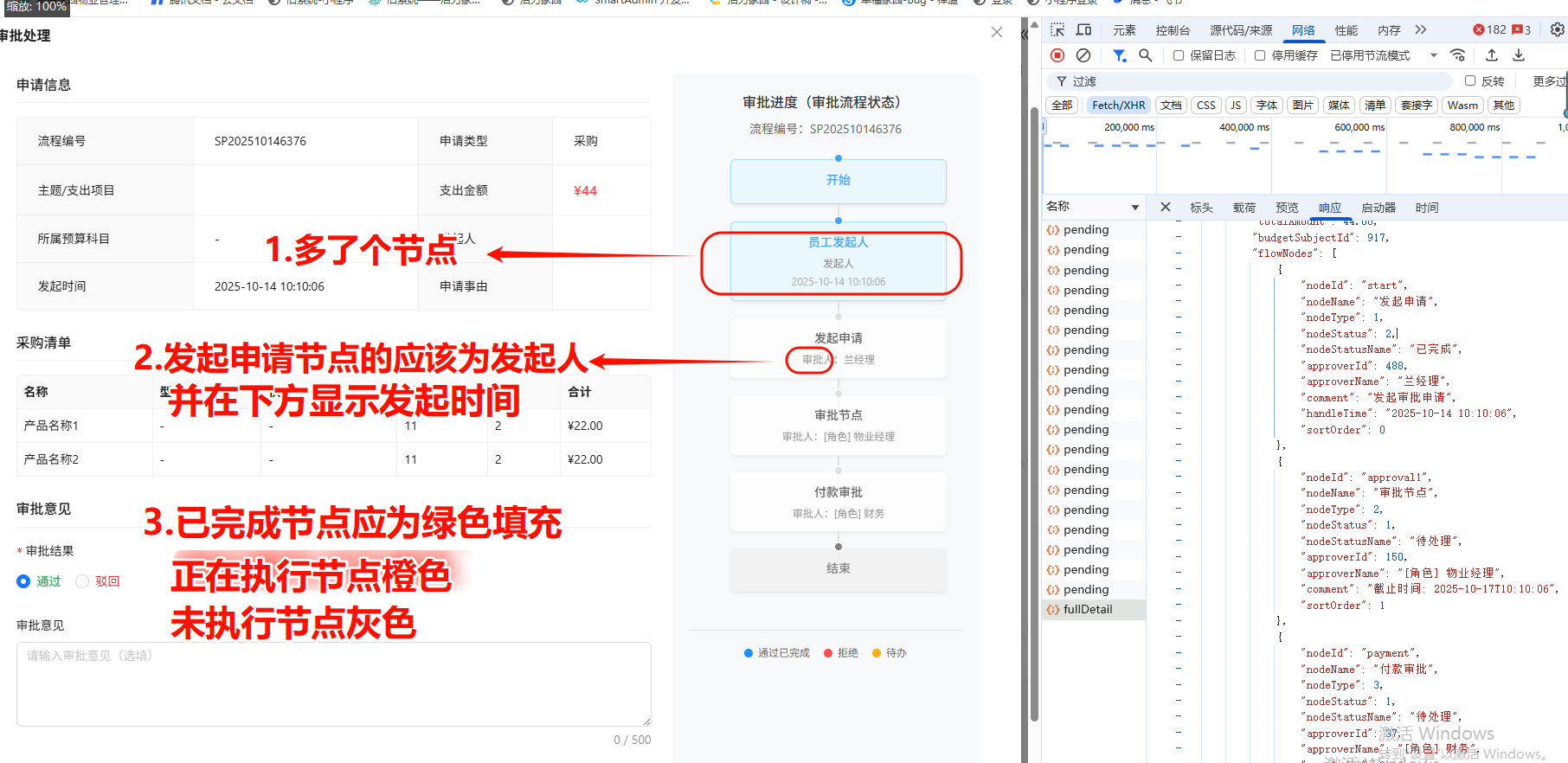Viewport: 1568px width, 763px height.
Task: Click the 结束 flow node
Action: 838,569
